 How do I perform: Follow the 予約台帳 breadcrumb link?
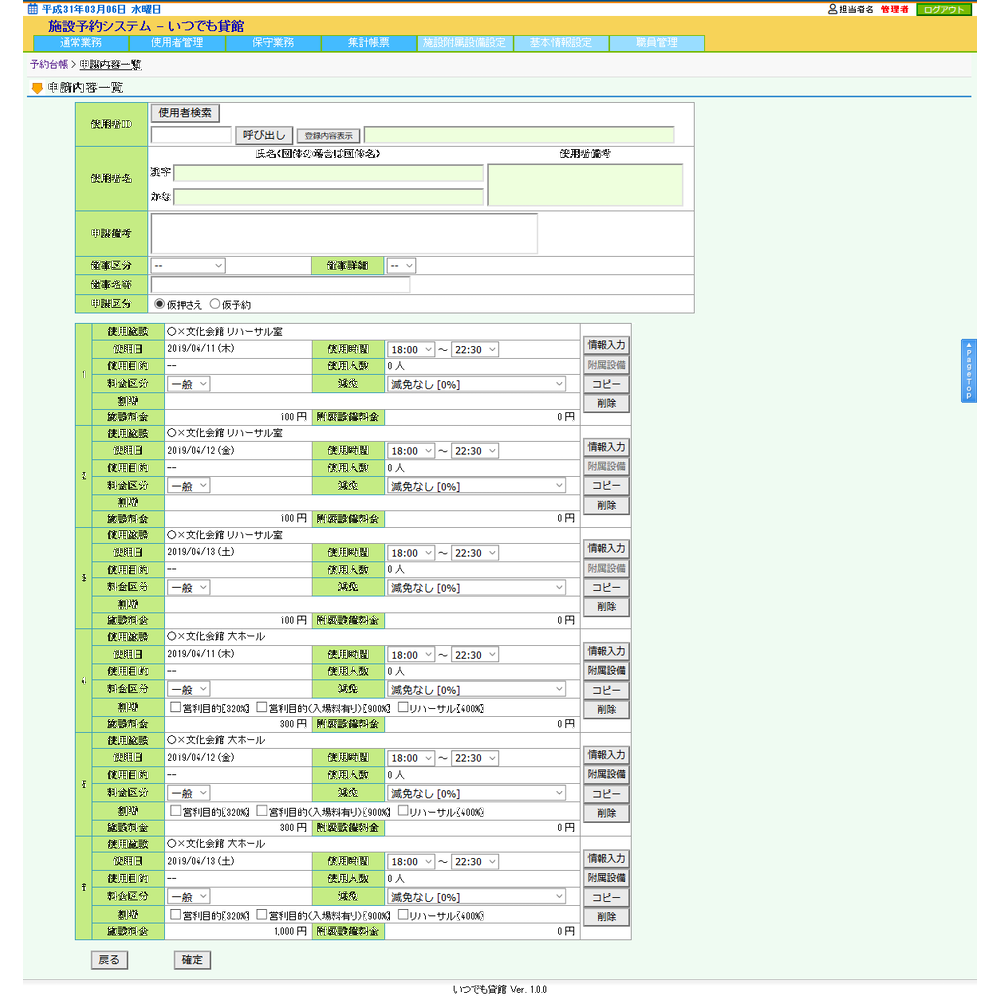(48, 64)
